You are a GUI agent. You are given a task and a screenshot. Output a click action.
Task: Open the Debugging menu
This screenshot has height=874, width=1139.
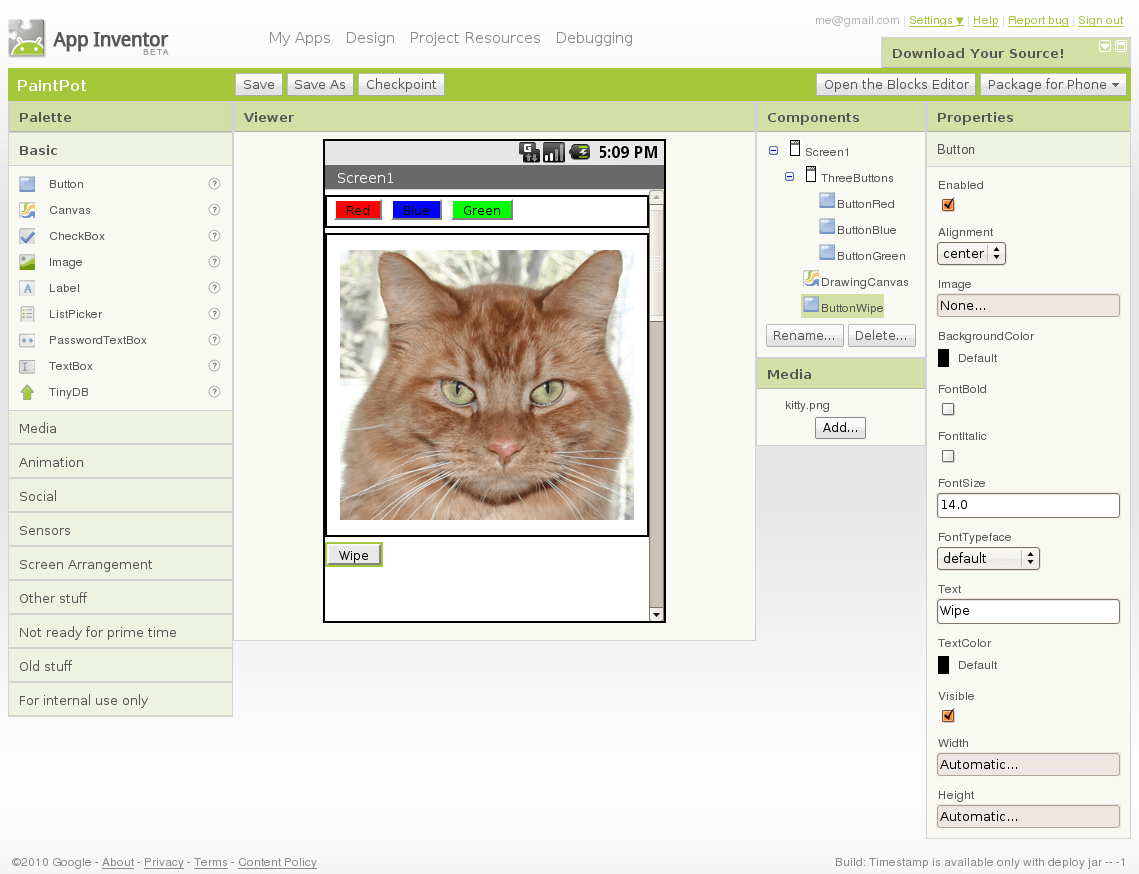[x=594, y=38]
